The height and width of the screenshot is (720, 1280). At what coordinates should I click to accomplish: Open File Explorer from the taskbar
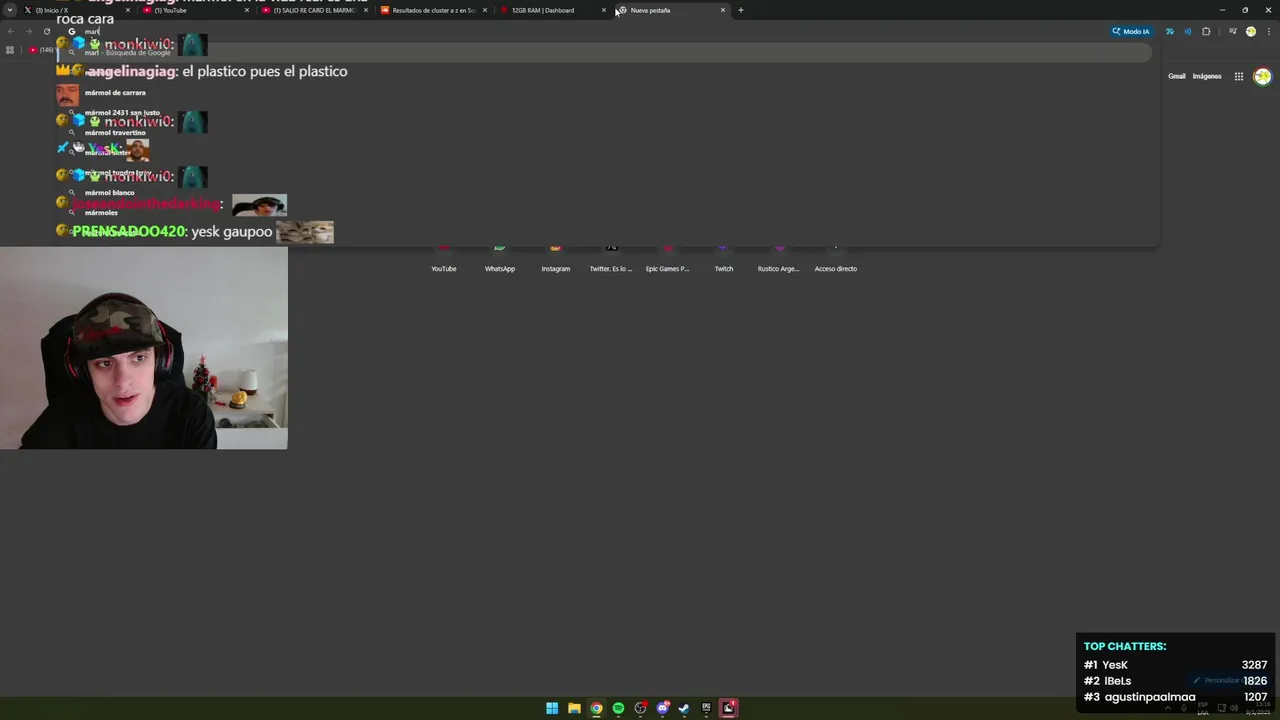[574, 708]
